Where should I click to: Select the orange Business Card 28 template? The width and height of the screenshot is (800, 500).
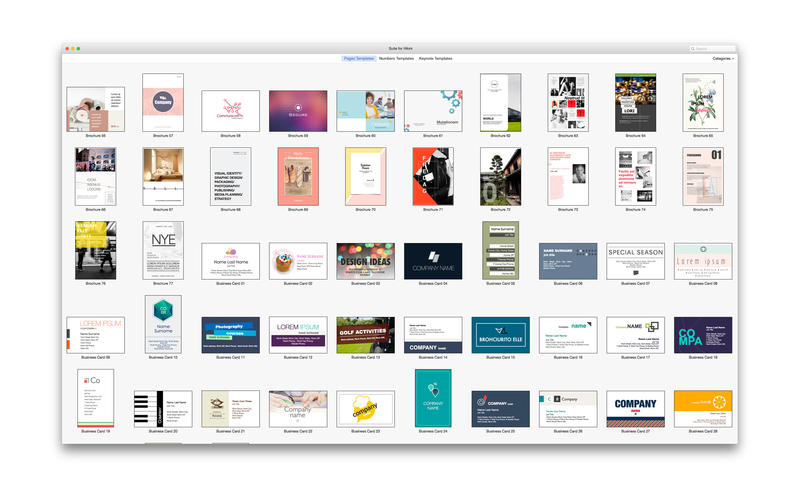[x=703, y=409]
